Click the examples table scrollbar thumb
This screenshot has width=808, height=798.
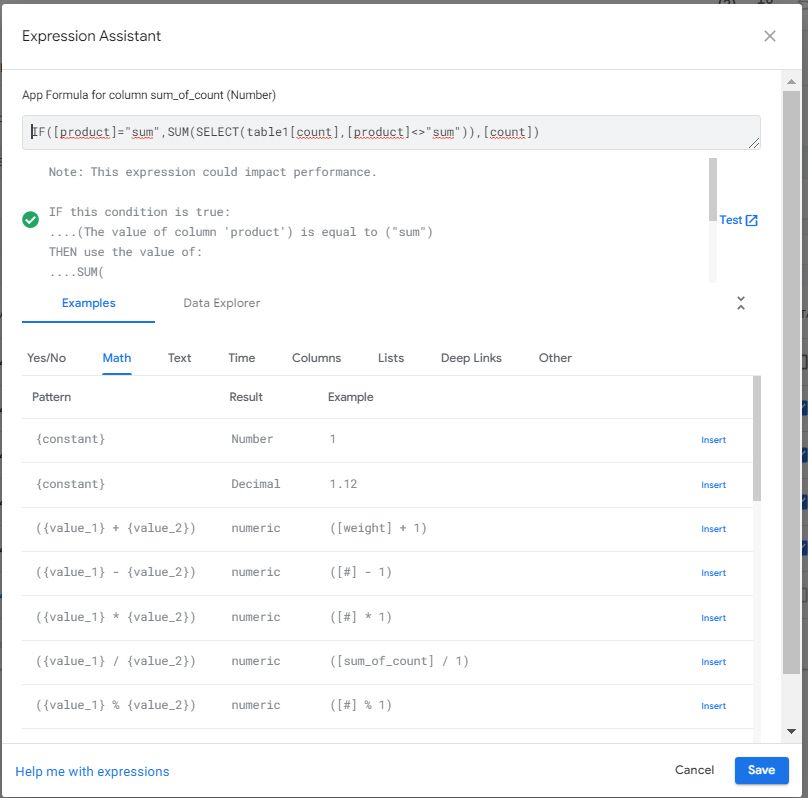(x=756, y=438)
